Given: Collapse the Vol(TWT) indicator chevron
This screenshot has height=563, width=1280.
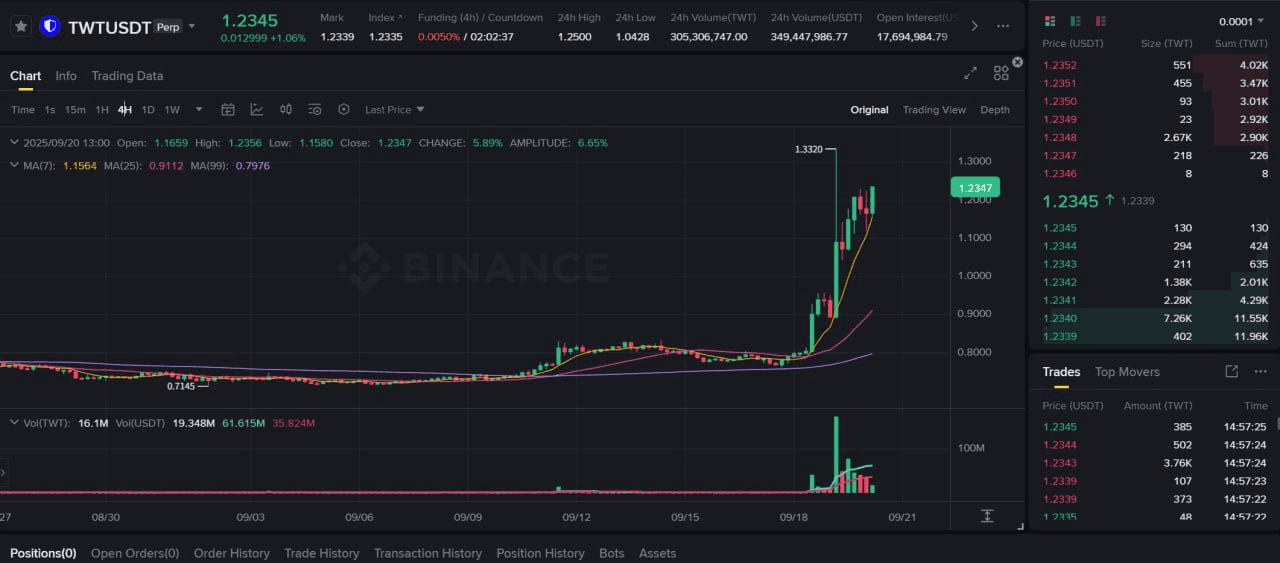Looking at the screenshot, I should [15, 423].
